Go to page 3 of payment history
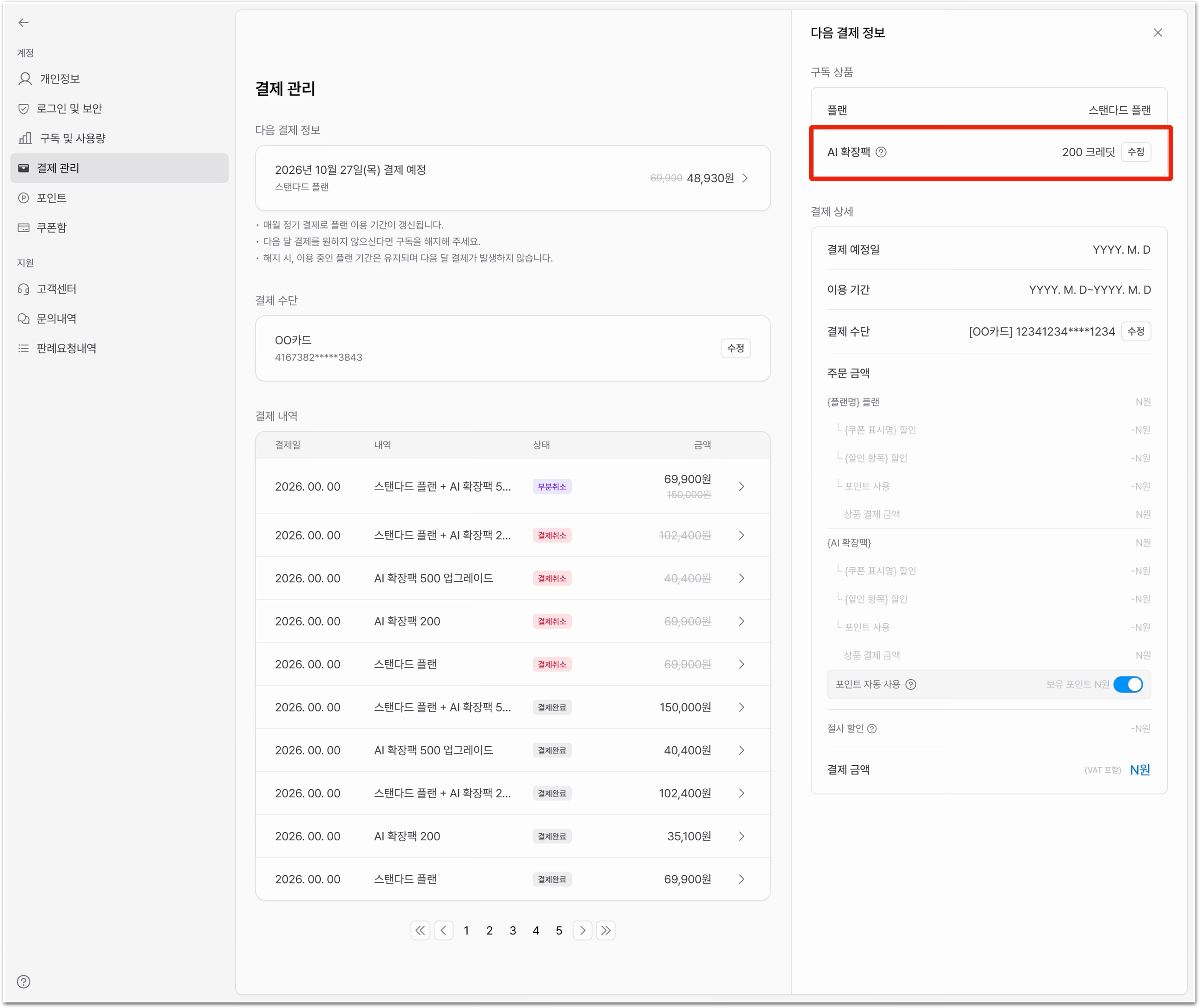 pos(513,930)
